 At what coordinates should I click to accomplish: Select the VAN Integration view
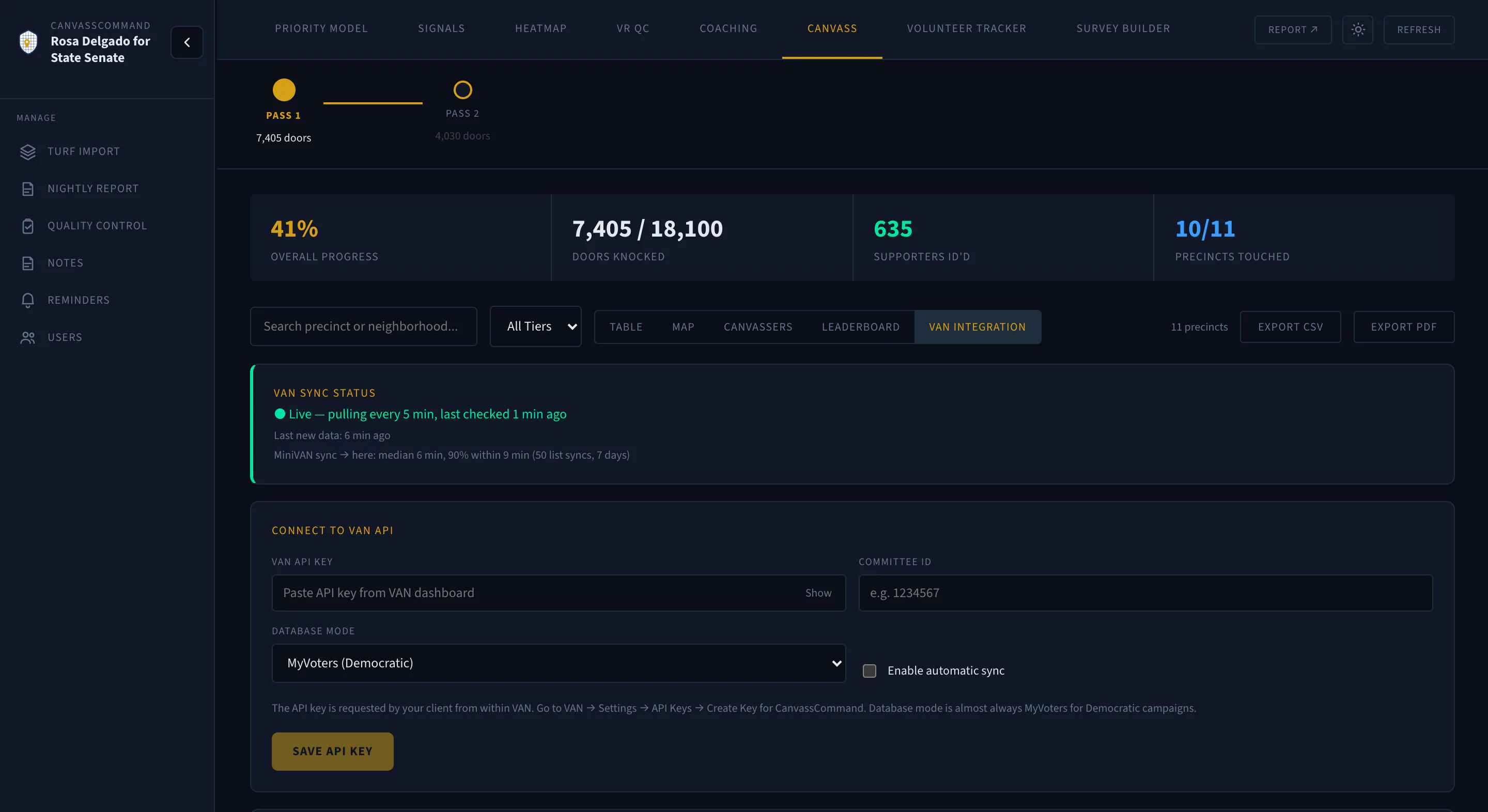(977, 327)
